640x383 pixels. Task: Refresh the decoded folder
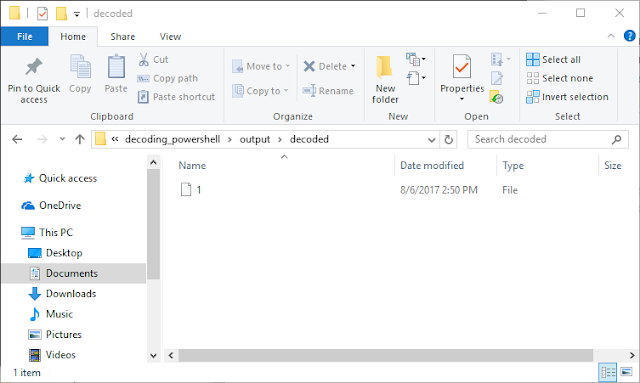[449, 140]
